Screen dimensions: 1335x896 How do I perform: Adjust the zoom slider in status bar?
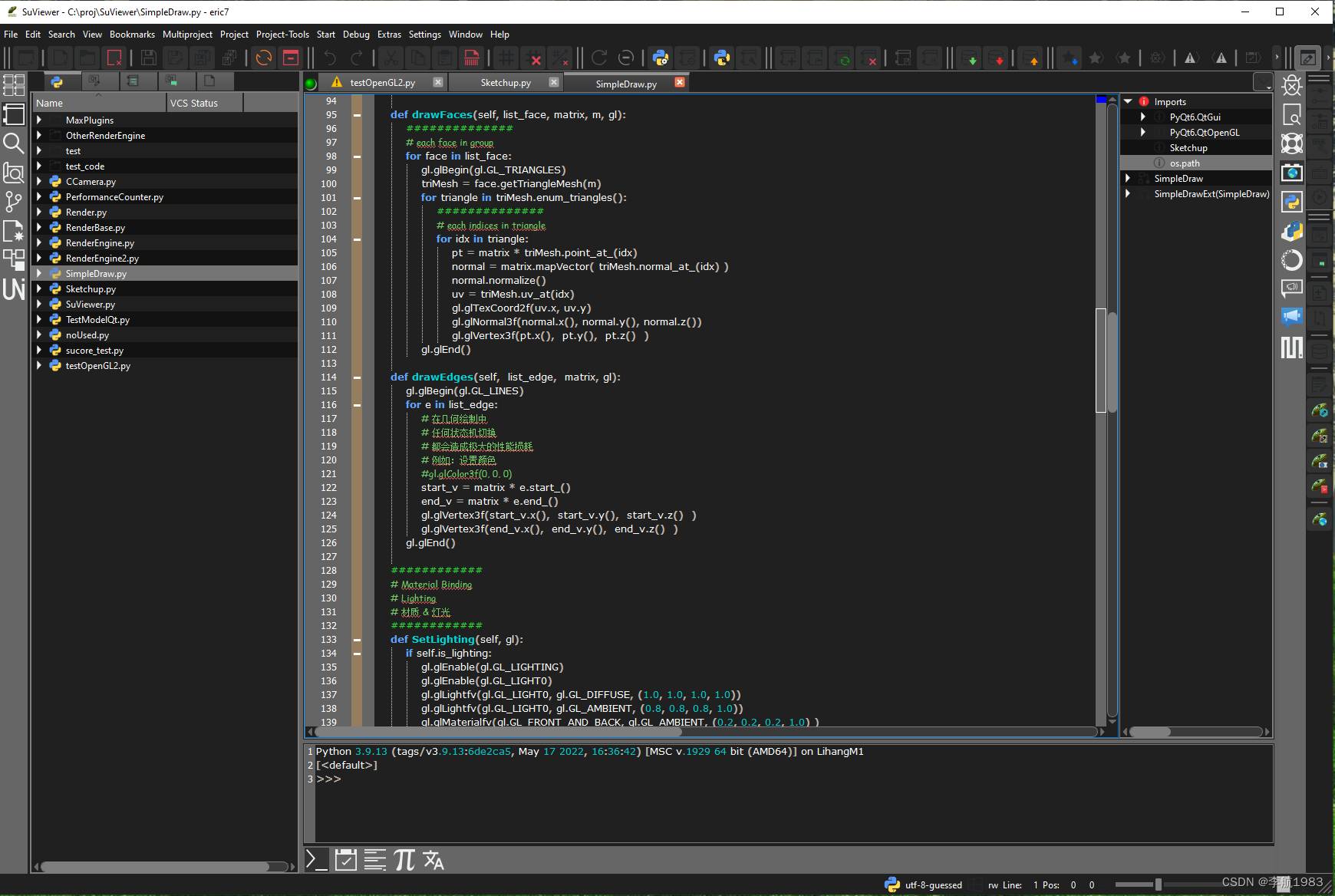(1158, 884)
